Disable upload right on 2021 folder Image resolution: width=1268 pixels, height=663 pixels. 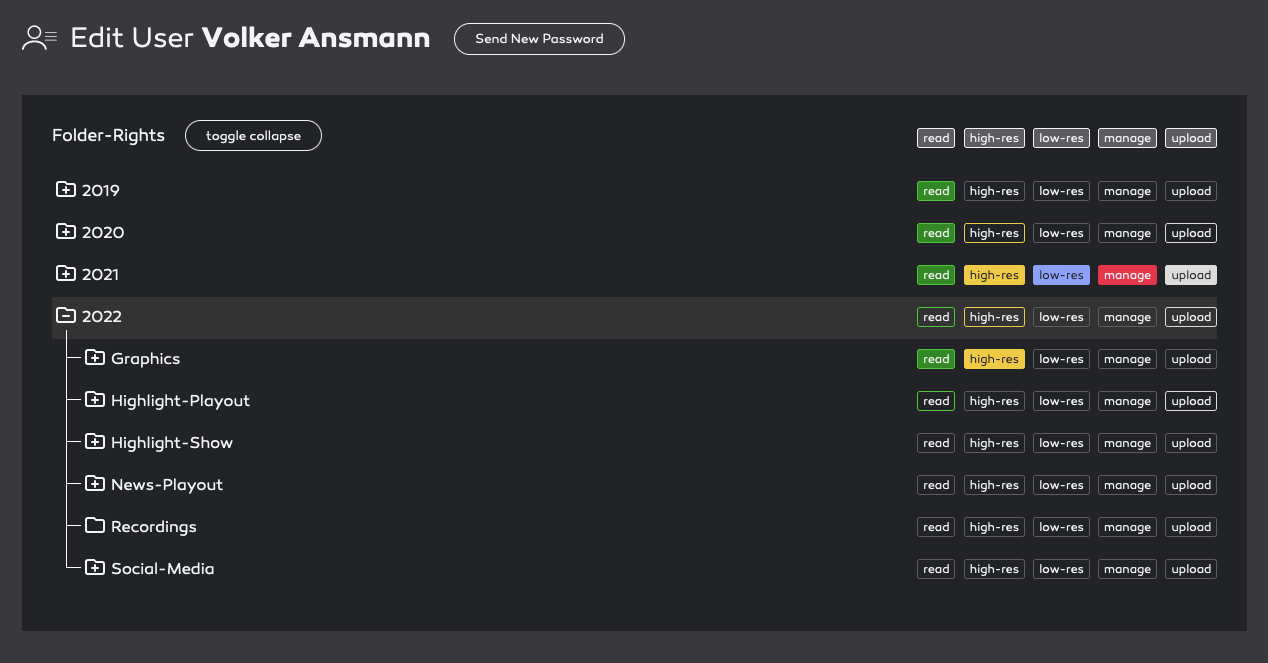coord(1191,275)
